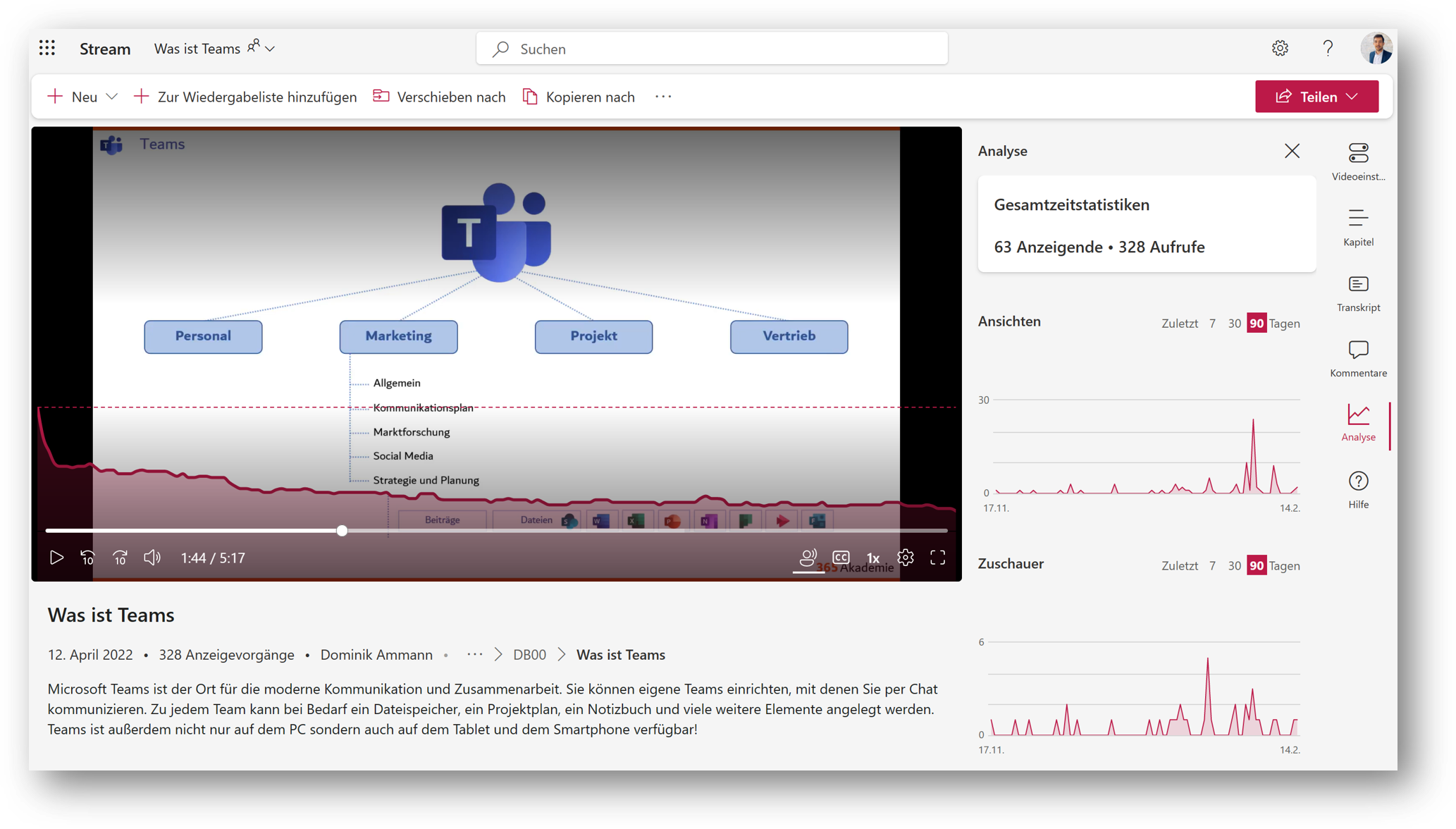Click the search magnifier icon
This screenshot has height=829, width=1456.
(501, 49)
